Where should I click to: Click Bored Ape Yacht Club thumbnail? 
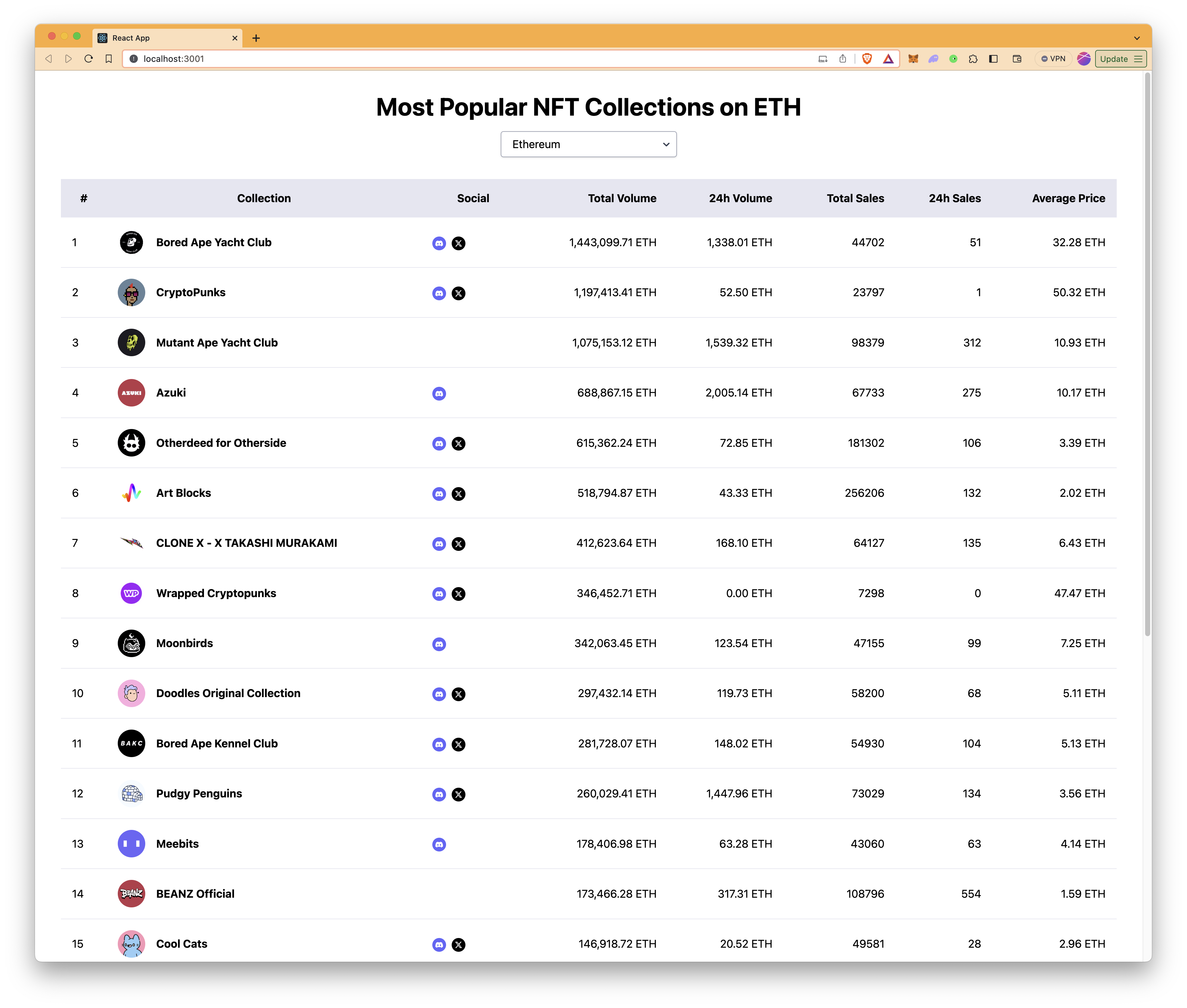132,242
